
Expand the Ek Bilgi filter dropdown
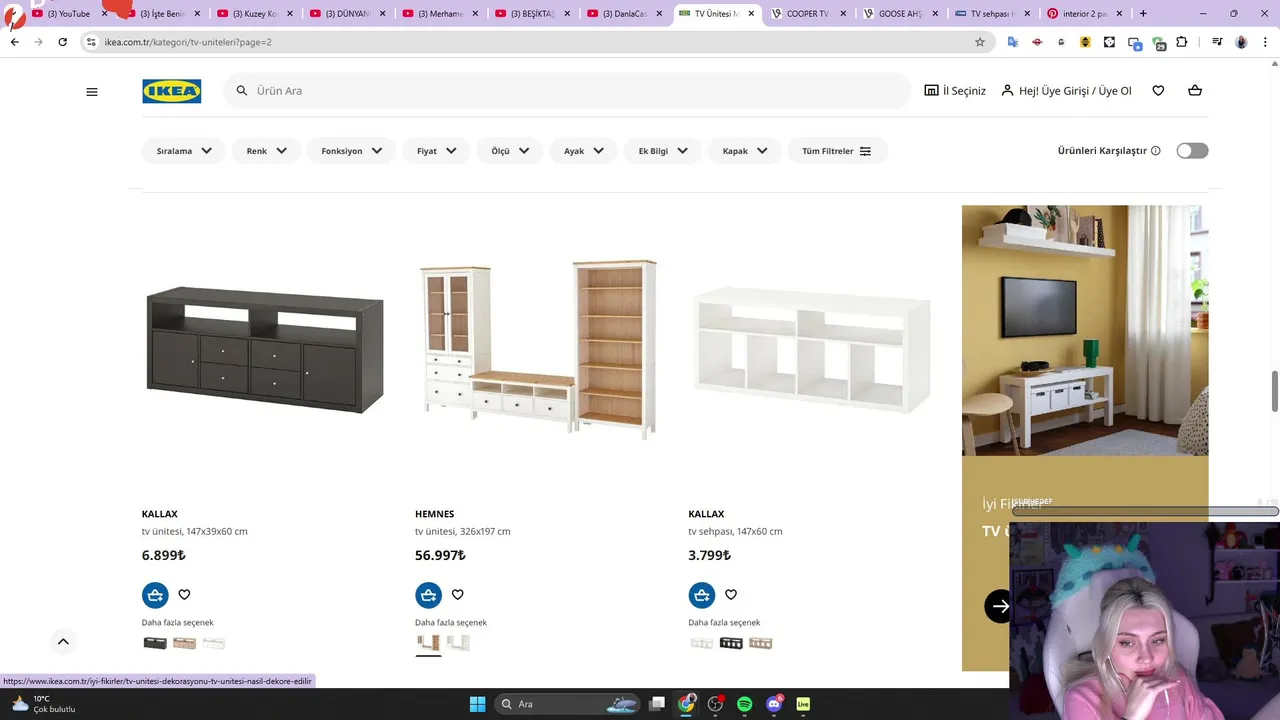[663, 151]
